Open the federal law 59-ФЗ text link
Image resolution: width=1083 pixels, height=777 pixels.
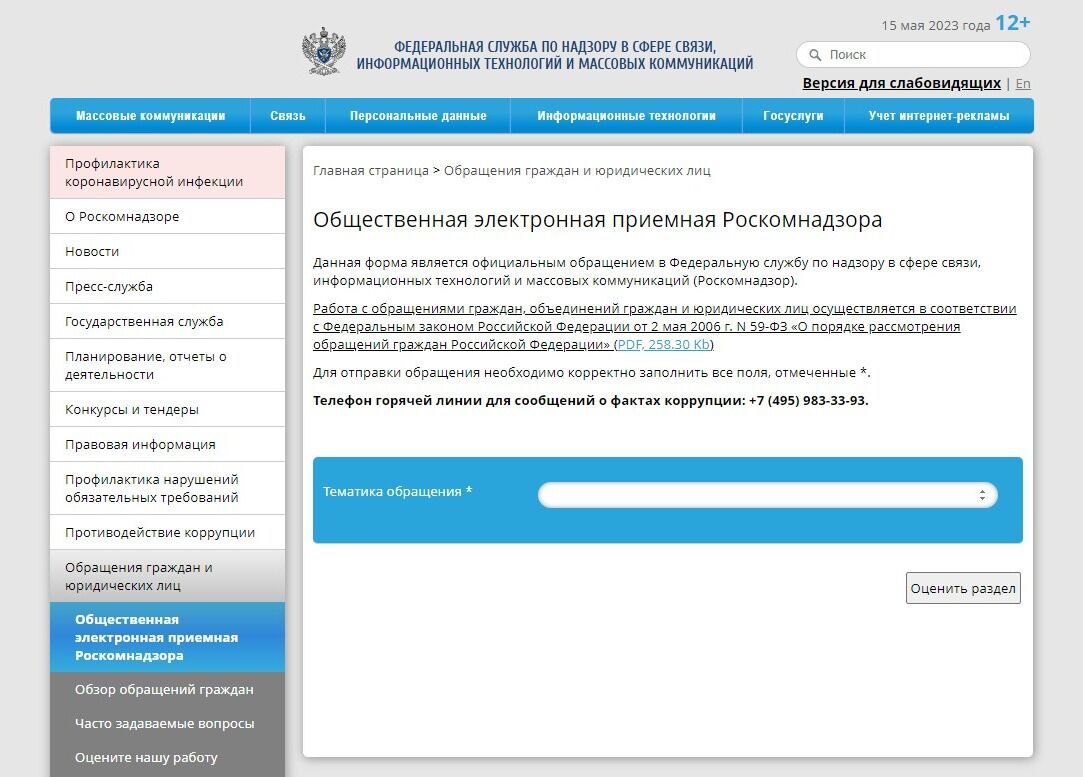(664, 326)
